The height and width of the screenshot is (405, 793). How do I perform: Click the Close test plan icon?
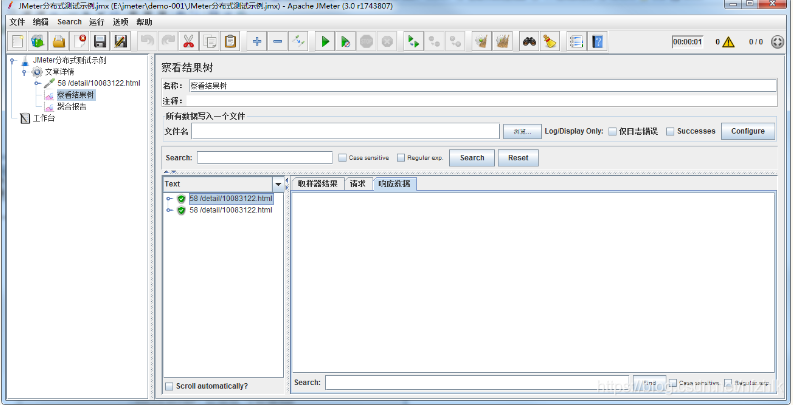pyautogui.click(x=79, y=41)
